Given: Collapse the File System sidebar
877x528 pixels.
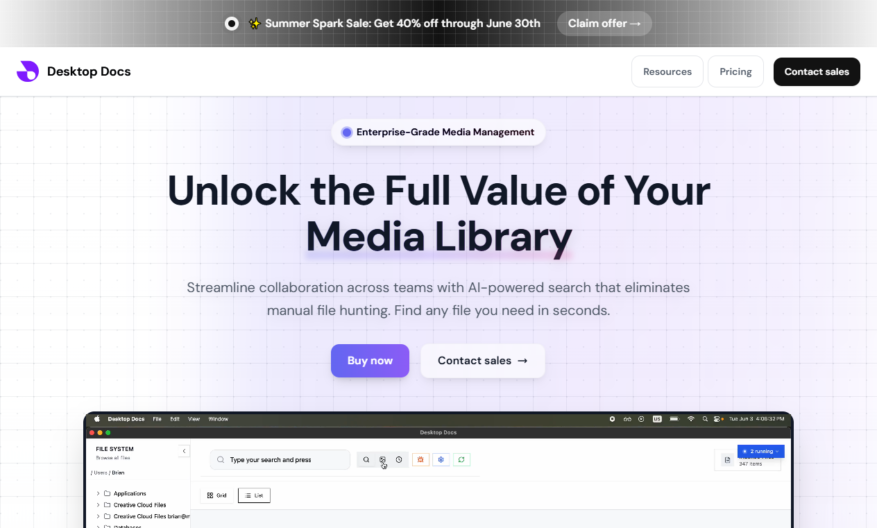Looking at the screenshot, I should click(x=184, y=451).
